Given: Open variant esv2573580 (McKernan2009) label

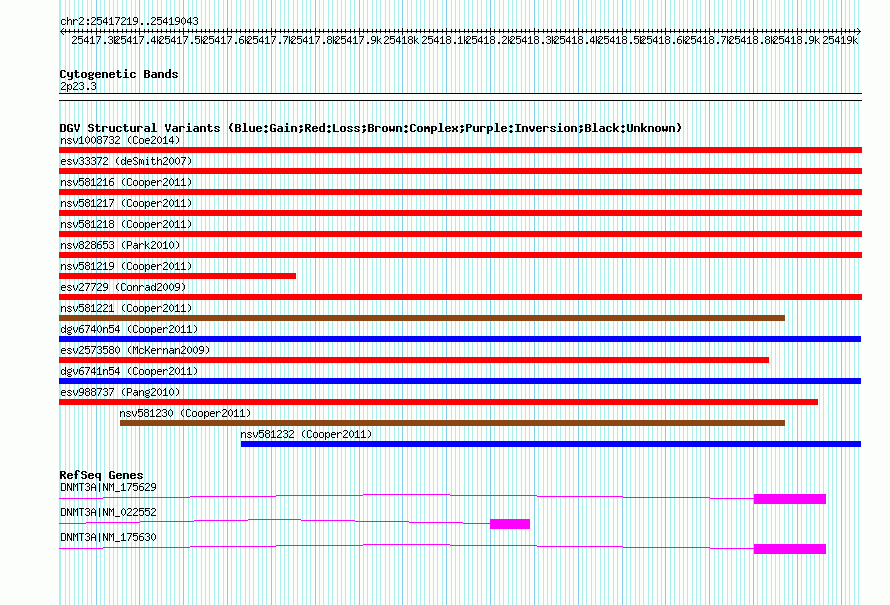Looking at the screenshot, I should coord(135,350).
